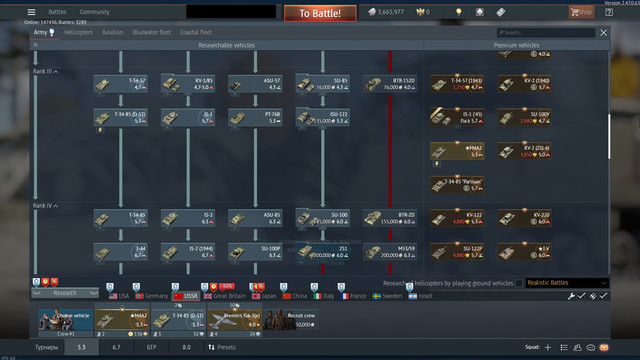Select the T-34-57 vehicle card
The width and height of the screenshot is (640, 360).
click(120, 84)
